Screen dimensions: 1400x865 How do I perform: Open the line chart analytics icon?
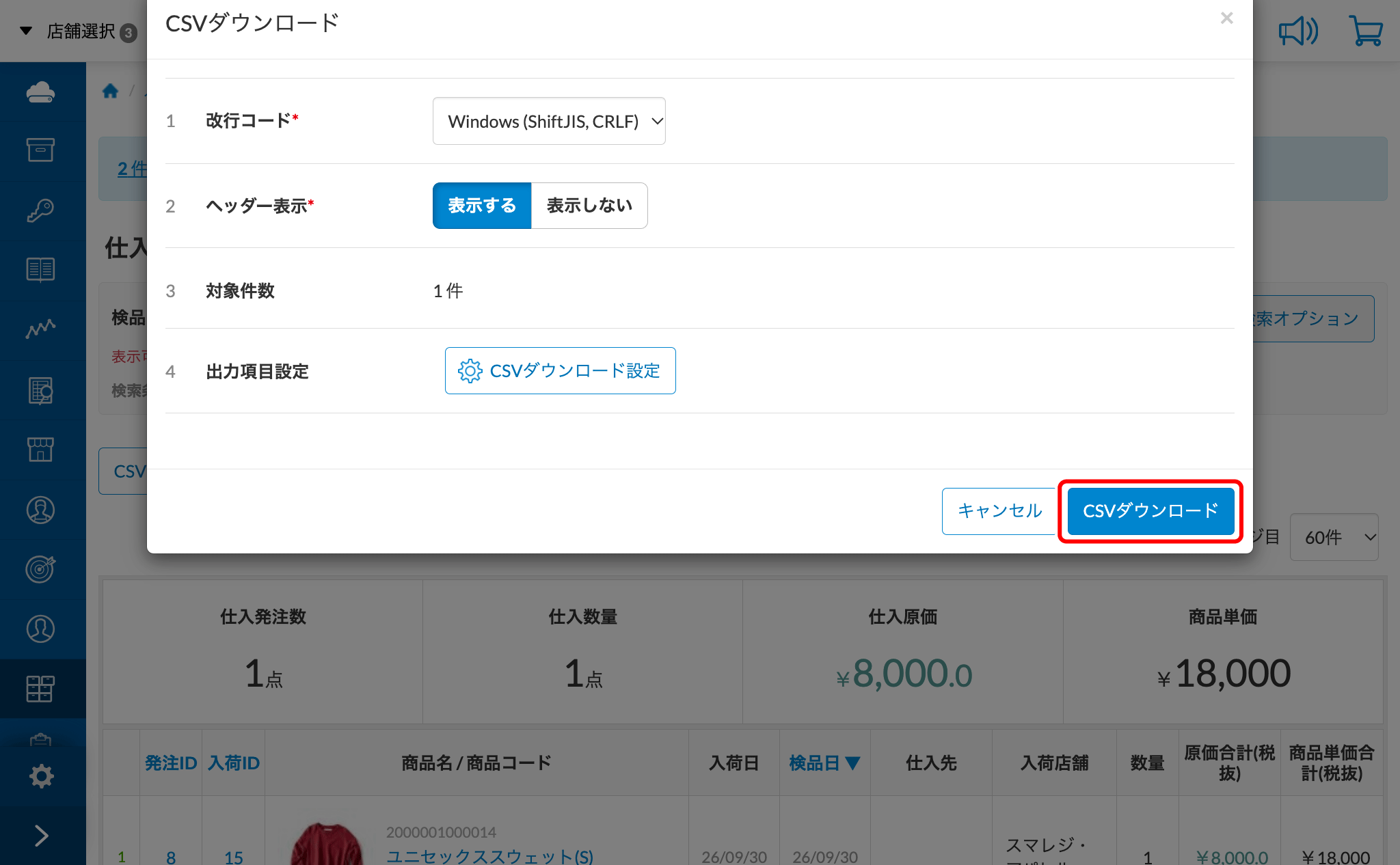click(41, 329)
